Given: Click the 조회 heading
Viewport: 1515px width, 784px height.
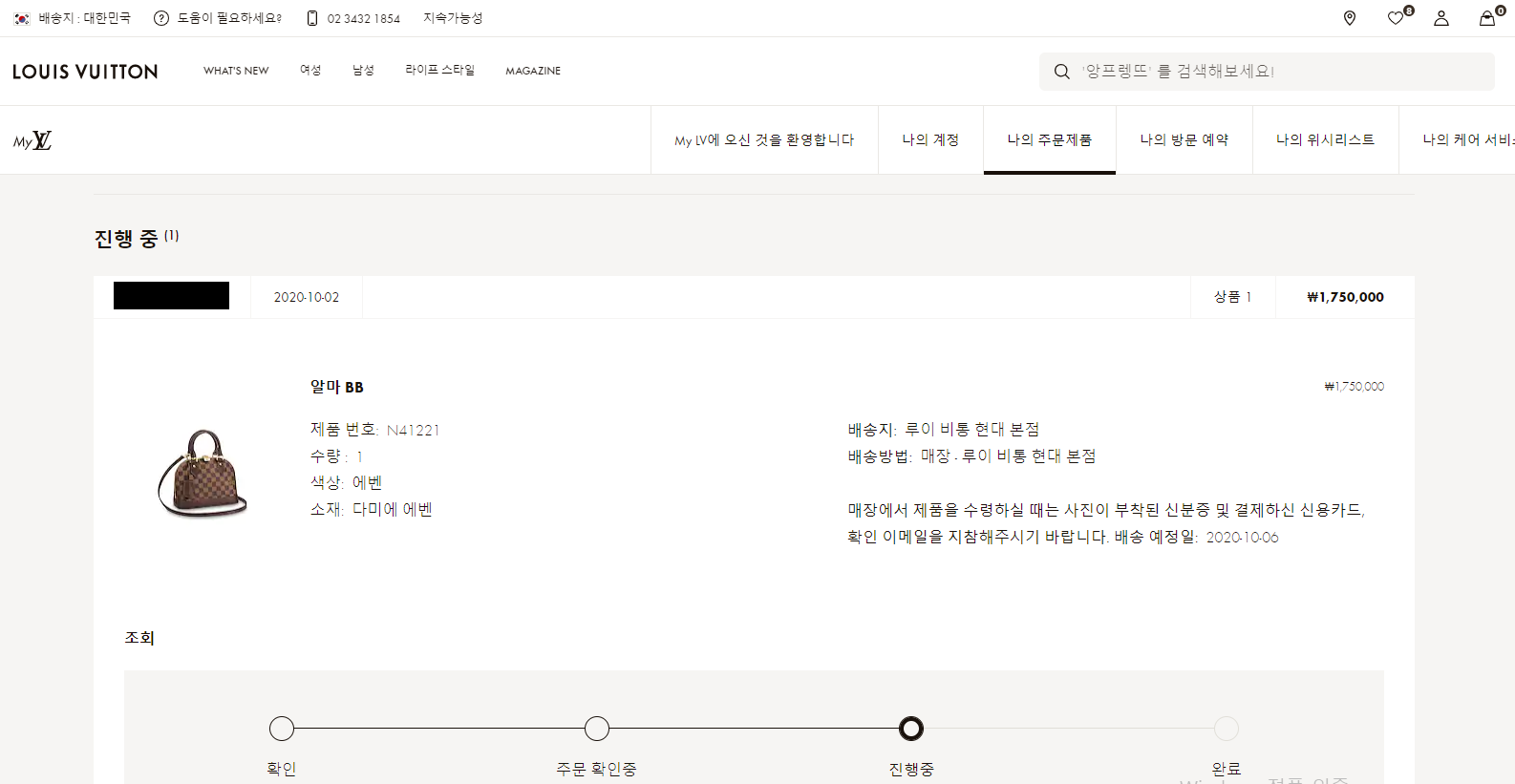Looking at the screenshot, I should [x=139, y=638].
